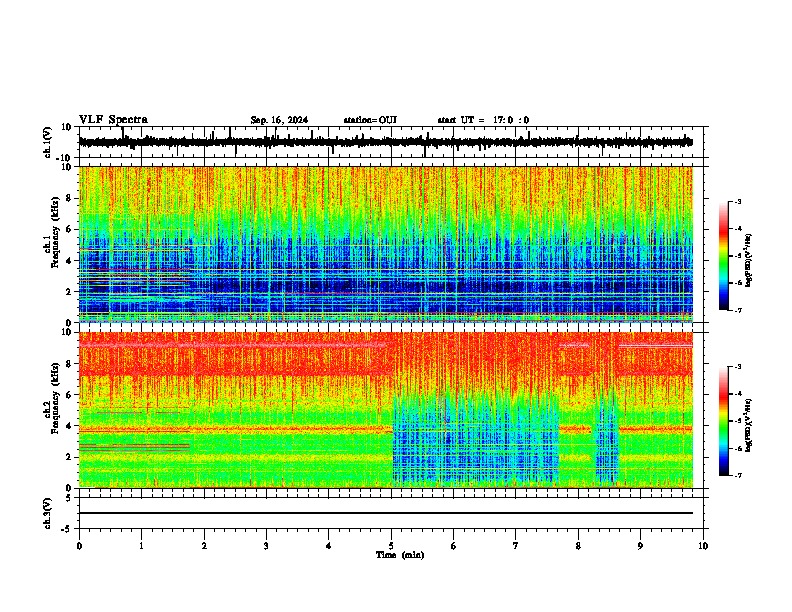The image size is (792, 612).
Task: Click the "4" kHz tick on ch.1 axis
Action: tap(69, 261)
